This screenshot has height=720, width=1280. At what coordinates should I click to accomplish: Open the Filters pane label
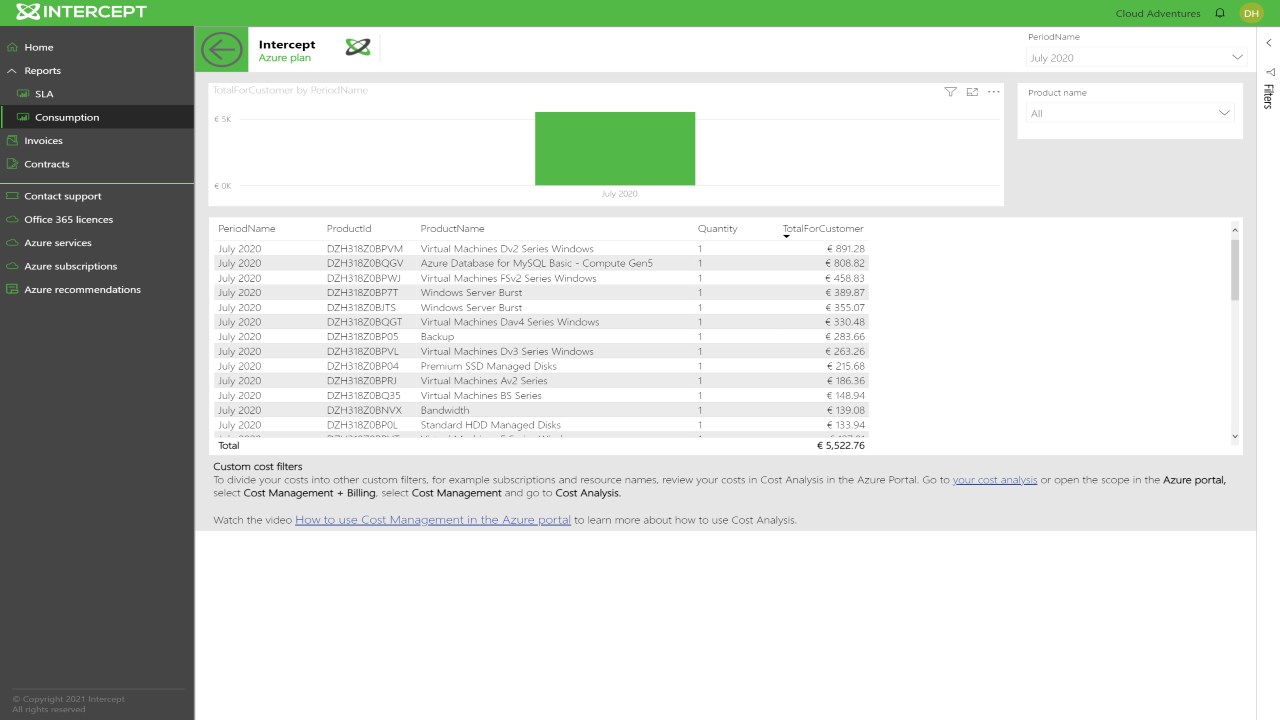click(1268, 96)
